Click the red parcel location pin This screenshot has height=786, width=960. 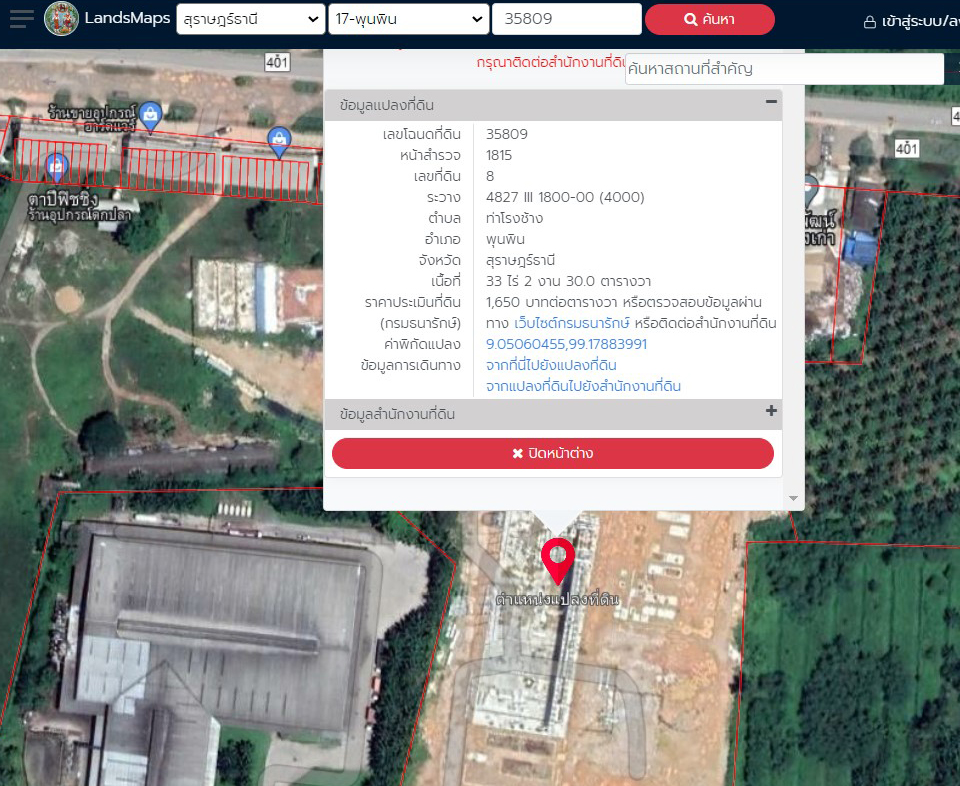(557, 559)
